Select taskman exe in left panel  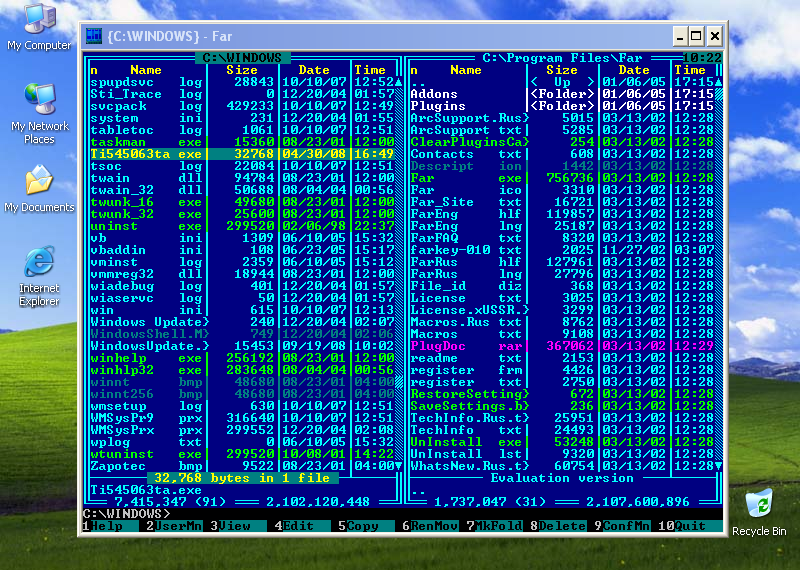tap(242, 142)
